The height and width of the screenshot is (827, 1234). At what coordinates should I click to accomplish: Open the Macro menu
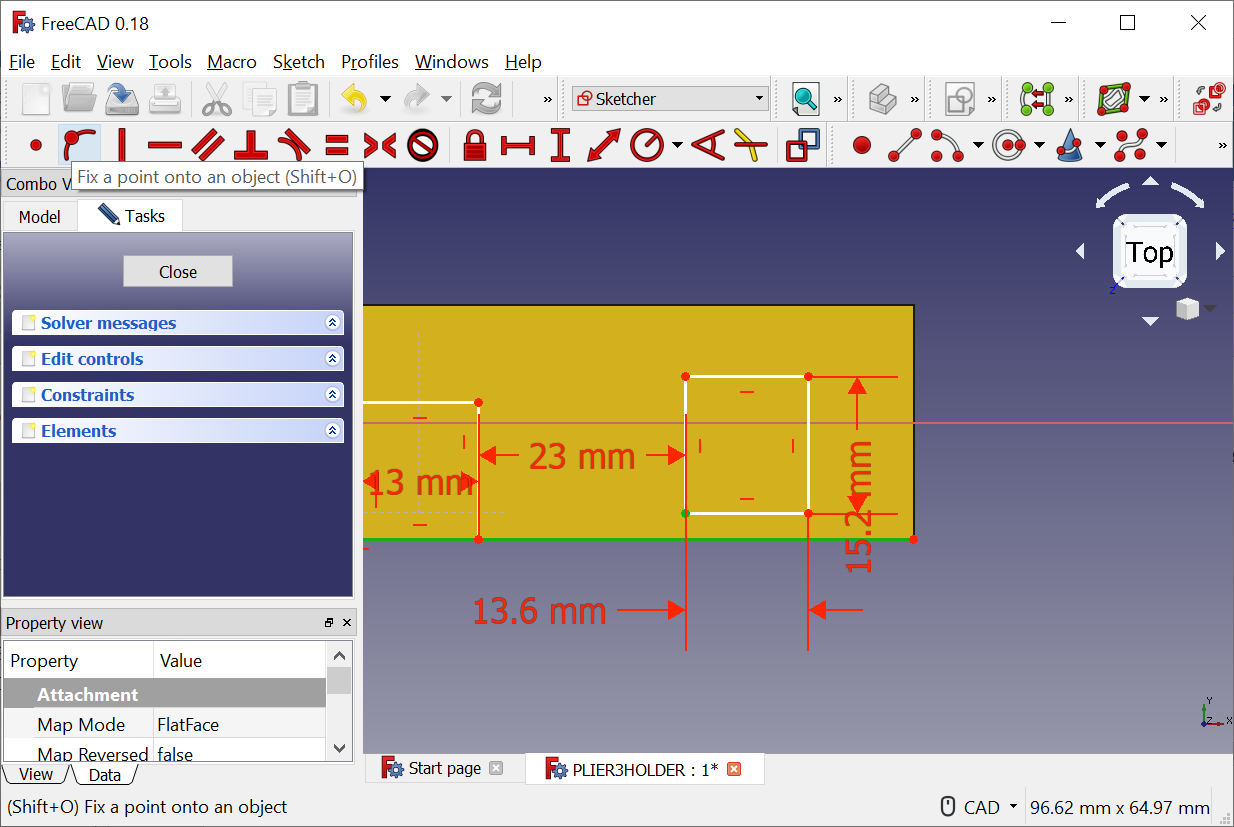tap(232, 62)
